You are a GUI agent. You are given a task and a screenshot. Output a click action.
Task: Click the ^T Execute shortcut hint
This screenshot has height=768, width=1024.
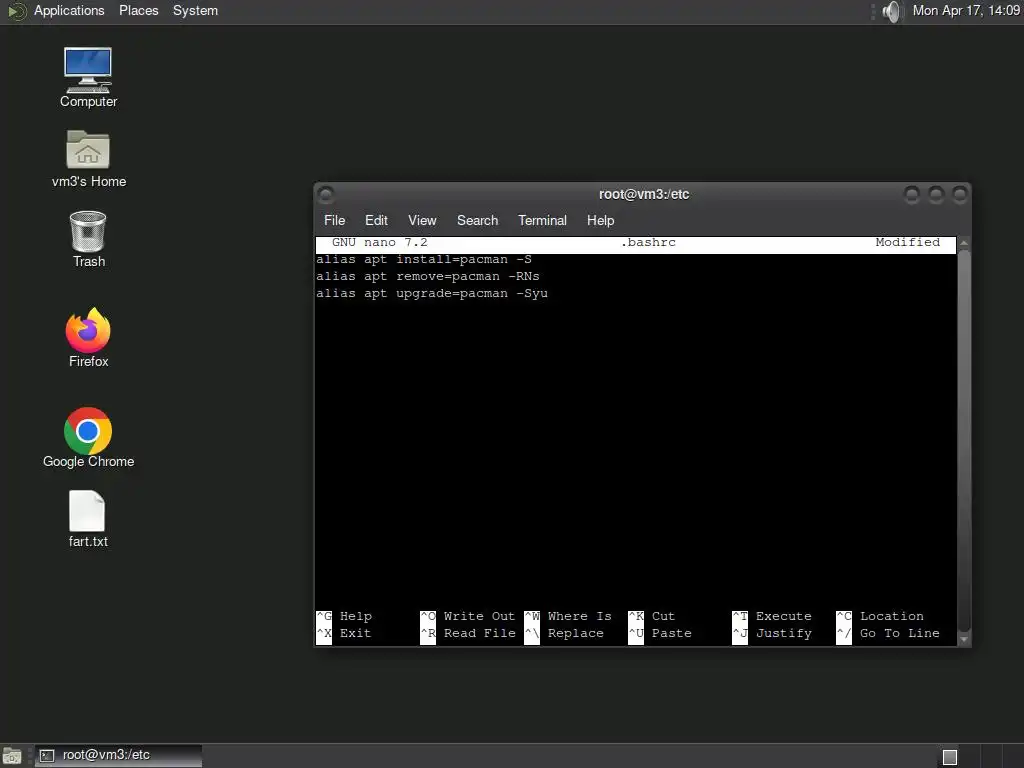(772, 616)
